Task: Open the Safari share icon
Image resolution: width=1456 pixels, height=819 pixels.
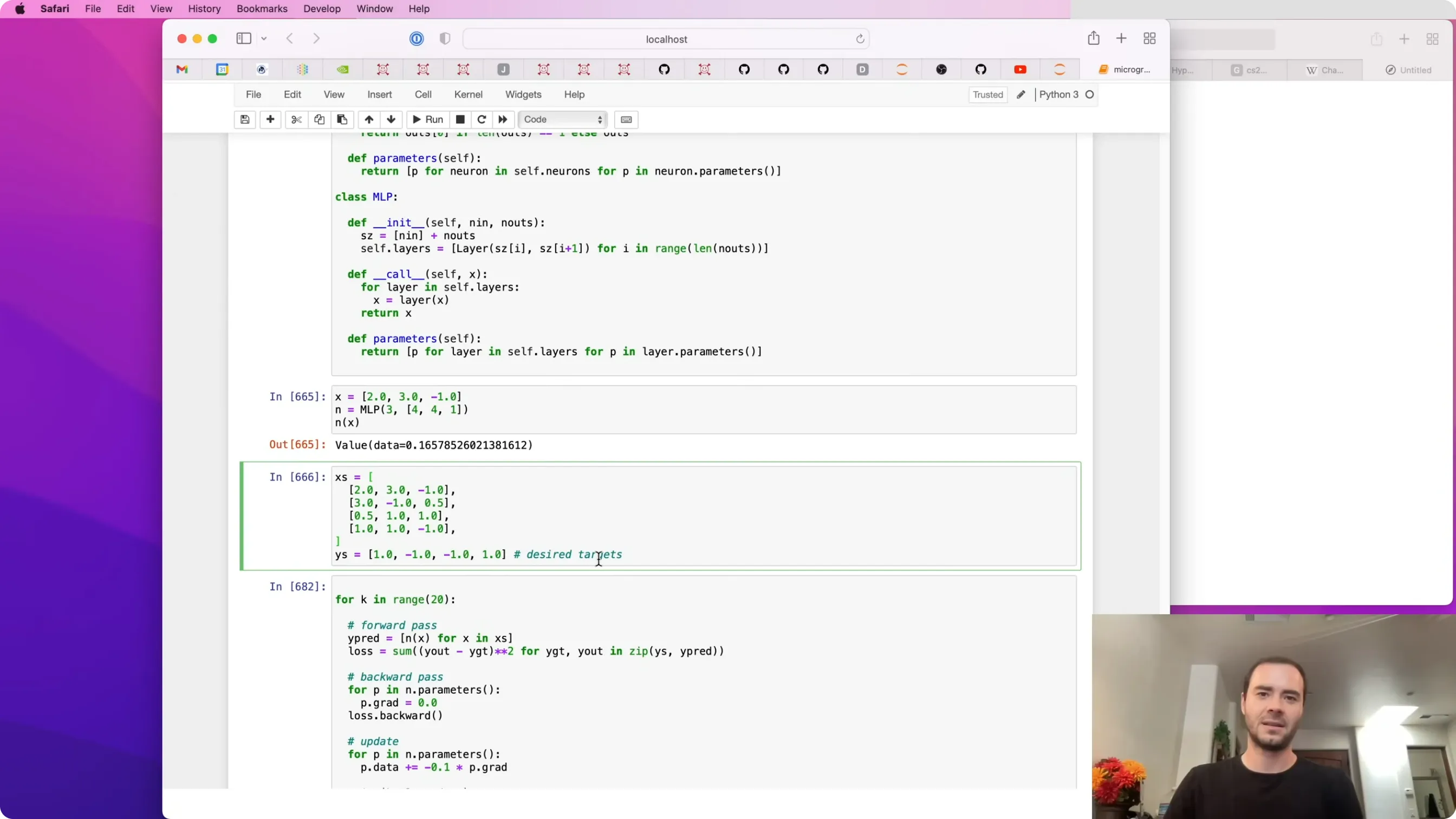Action: tap(1094, 38)
